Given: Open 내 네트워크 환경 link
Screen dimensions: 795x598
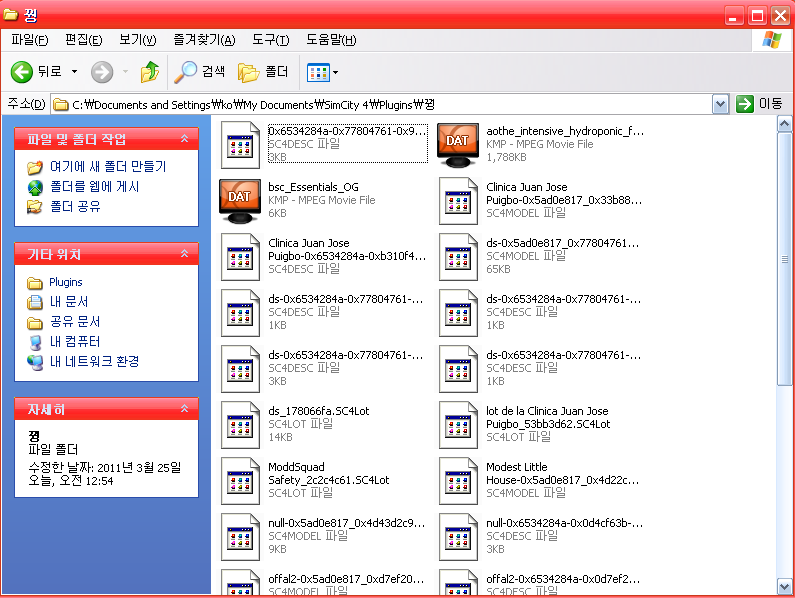Looking at the screenshot, I should click(94, 361).
